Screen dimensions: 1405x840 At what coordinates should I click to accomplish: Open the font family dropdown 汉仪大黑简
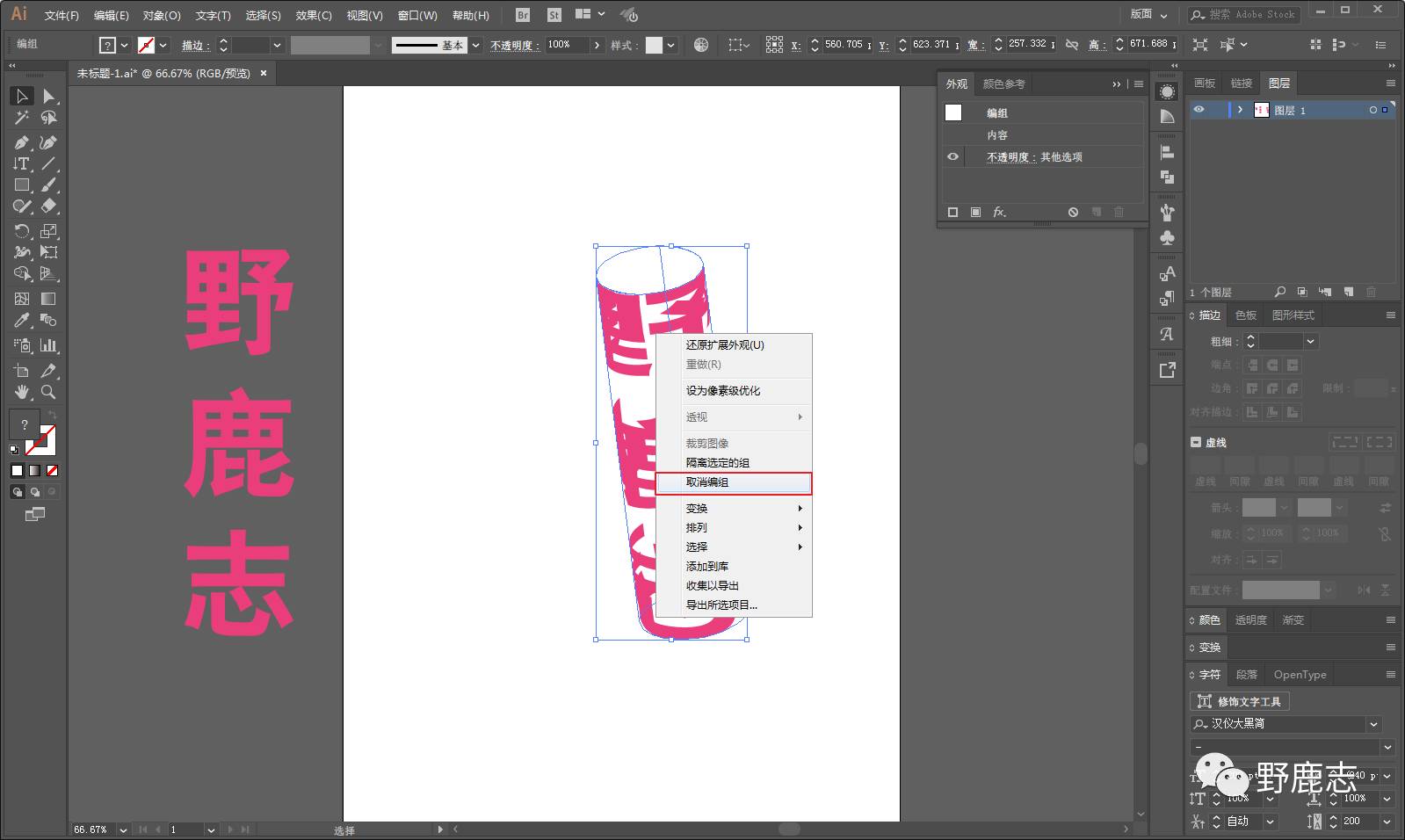point(1373,724)
